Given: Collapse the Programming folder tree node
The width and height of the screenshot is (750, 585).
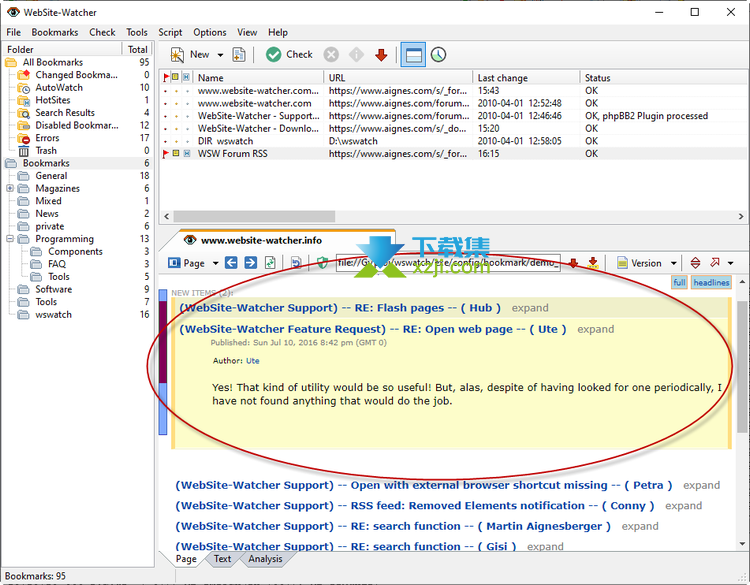Looking at the screenshot, I should 10,239.
